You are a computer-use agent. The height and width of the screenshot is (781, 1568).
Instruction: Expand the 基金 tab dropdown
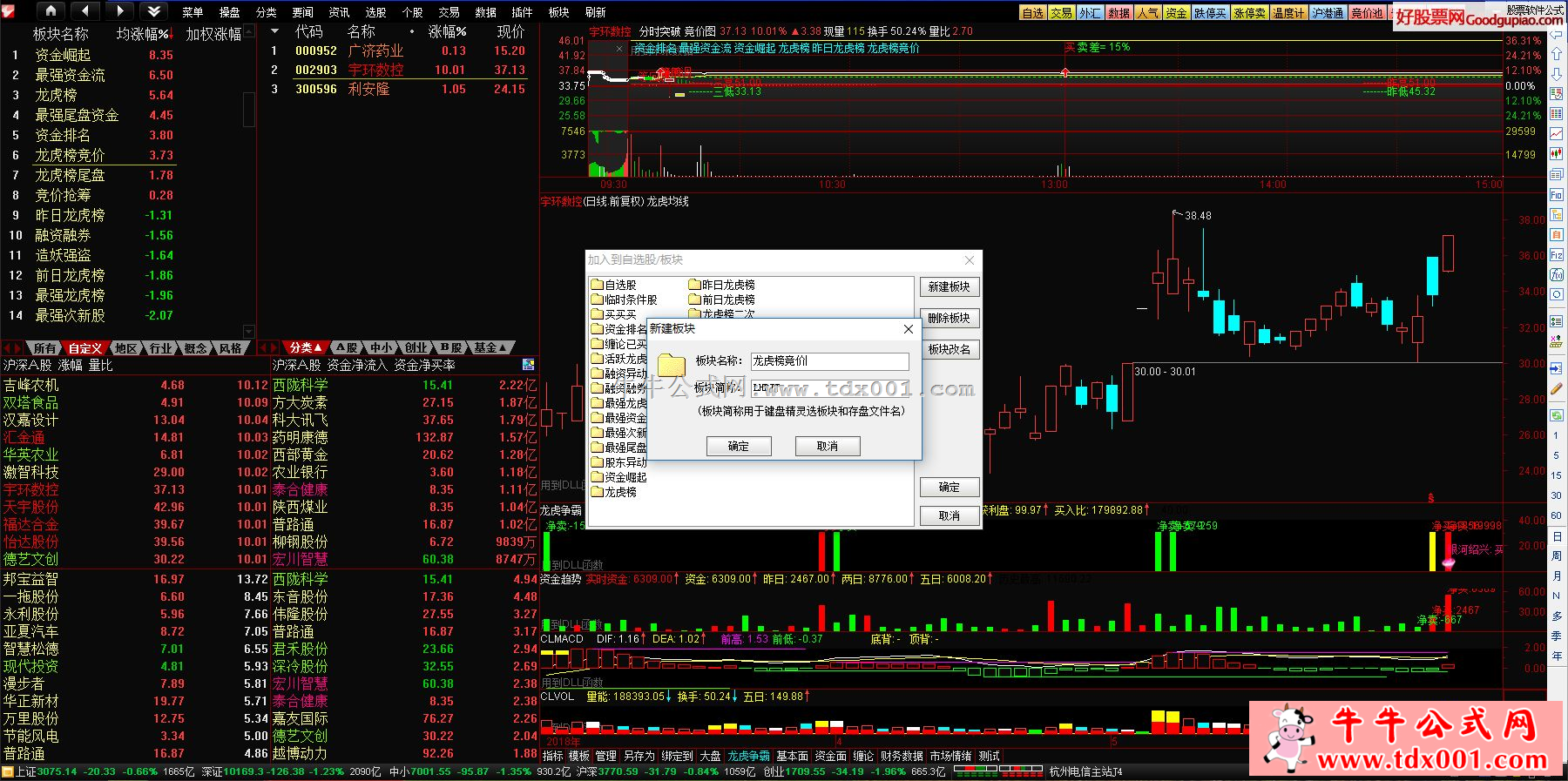point(503,348)
